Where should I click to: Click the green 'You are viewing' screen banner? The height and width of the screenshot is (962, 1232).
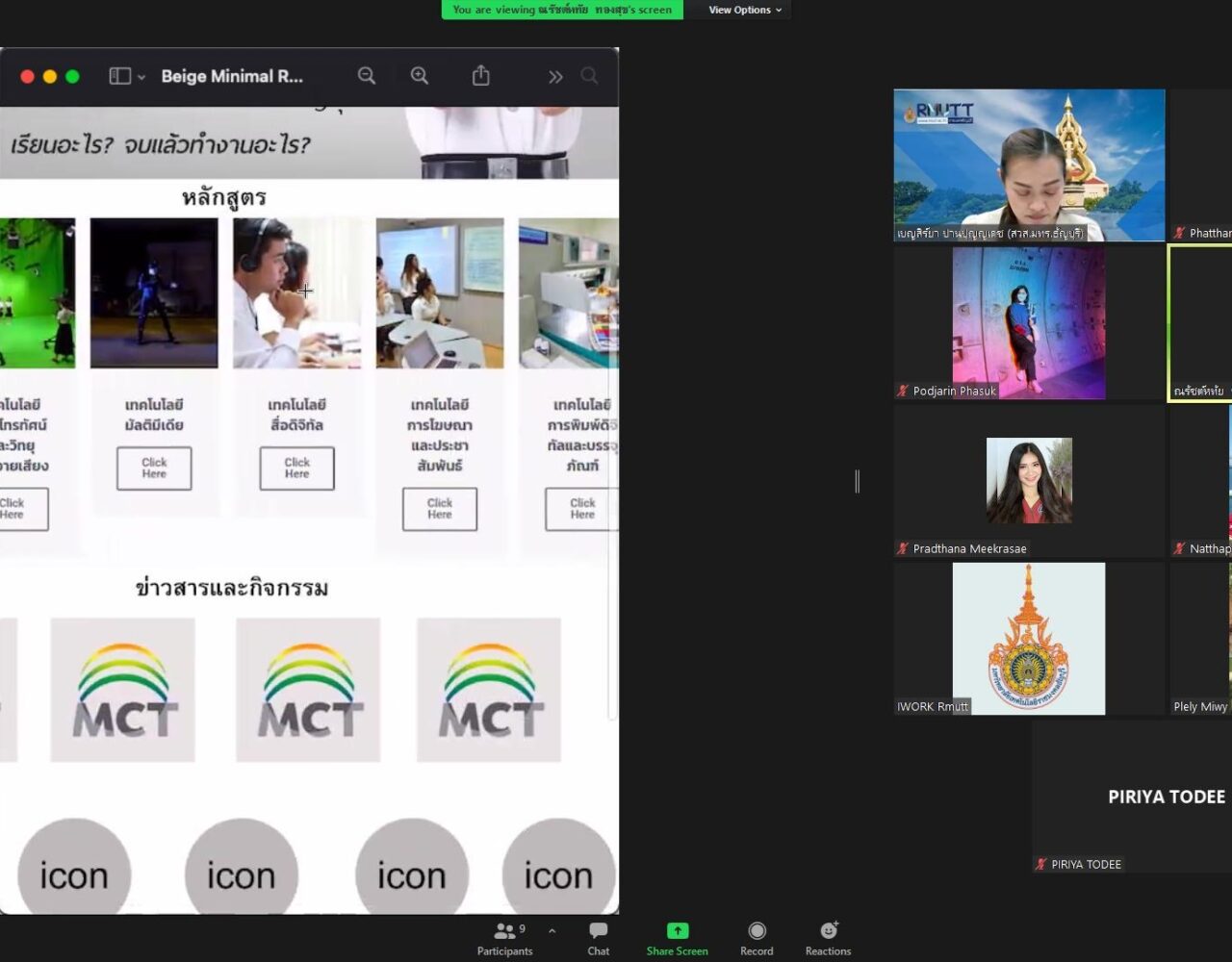[562, 10]
